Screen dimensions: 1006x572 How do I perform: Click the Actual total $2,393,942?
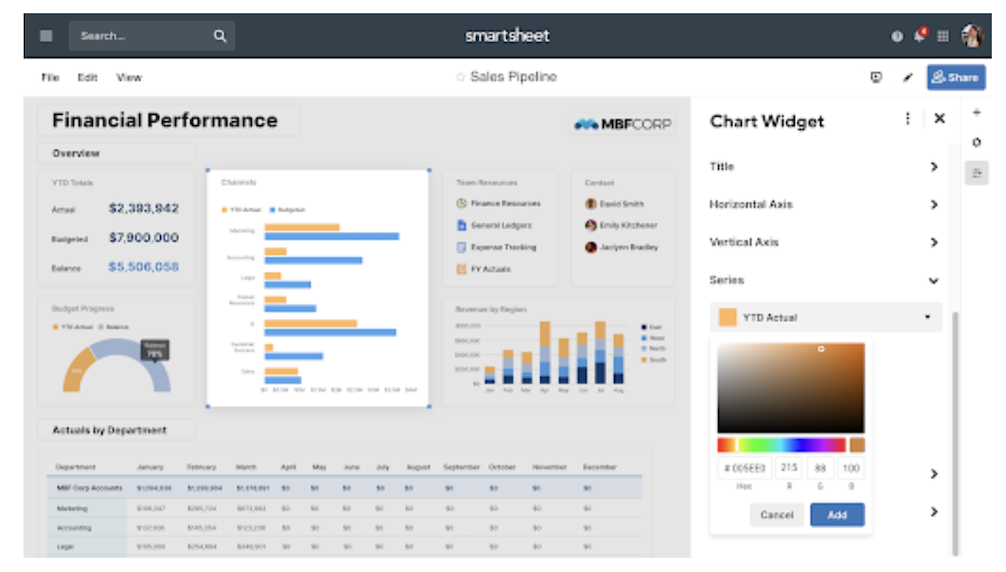(144, 208)
